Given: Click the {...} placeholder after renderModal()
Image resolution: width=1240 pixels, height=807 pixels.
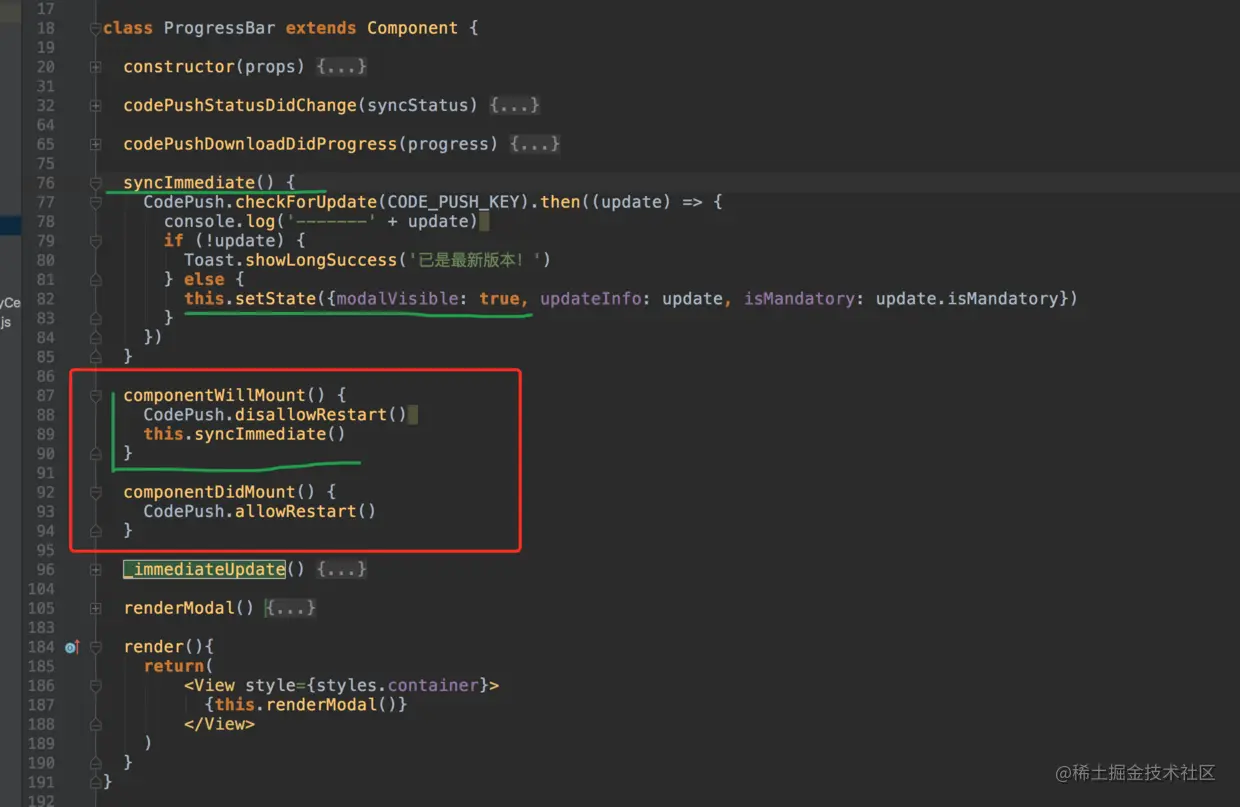Looking at the screenshot, I should (291, 608).
